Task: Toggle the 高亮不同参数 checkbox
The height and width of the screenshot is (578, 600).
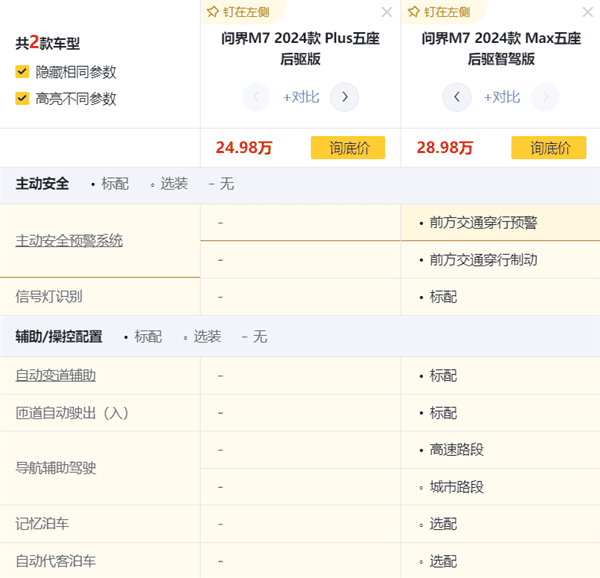Action: (22, 98)
